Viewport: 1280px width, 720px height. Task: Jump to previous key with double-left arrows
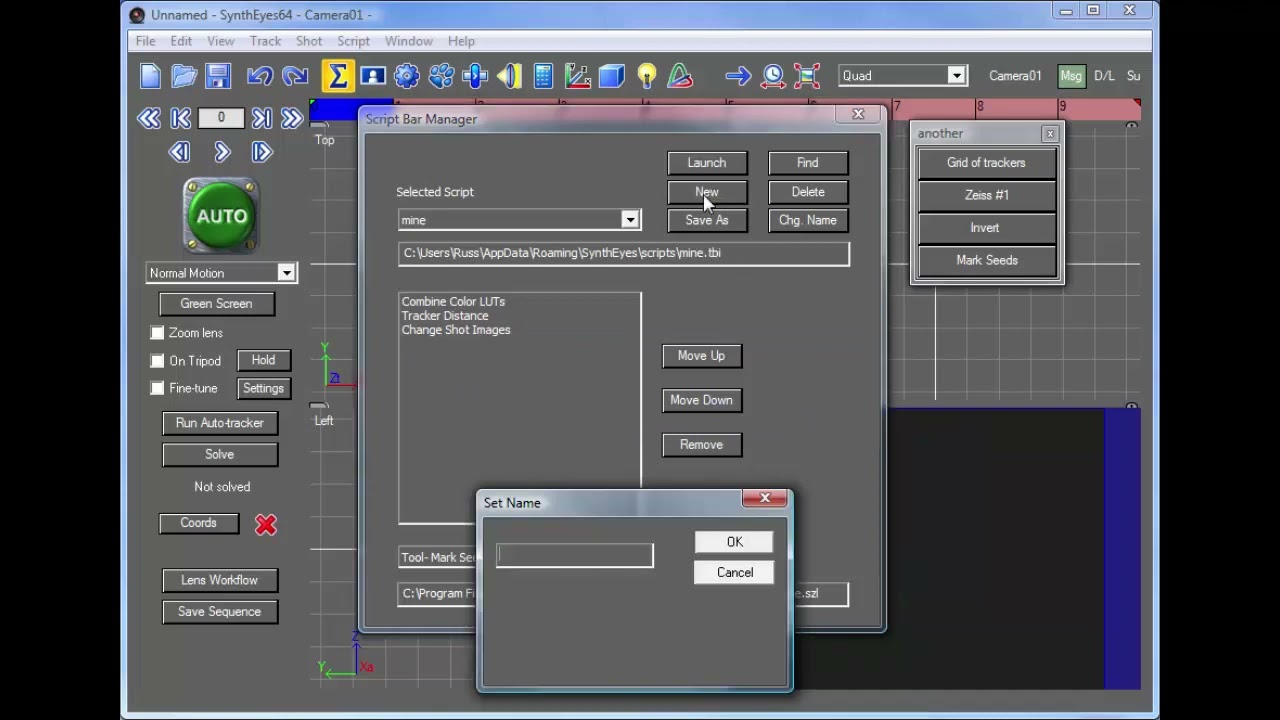pyautogui.click(x=149, y=119)
